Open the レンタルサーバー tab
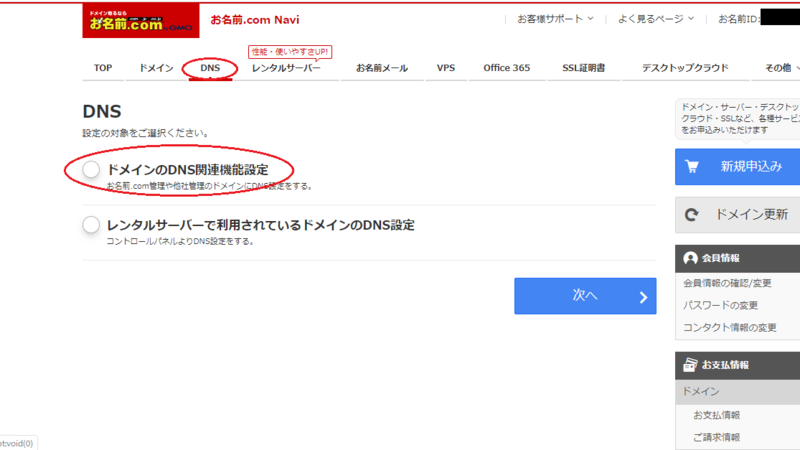The width and height of the screenshot is (800, 450). click(286, 68)
